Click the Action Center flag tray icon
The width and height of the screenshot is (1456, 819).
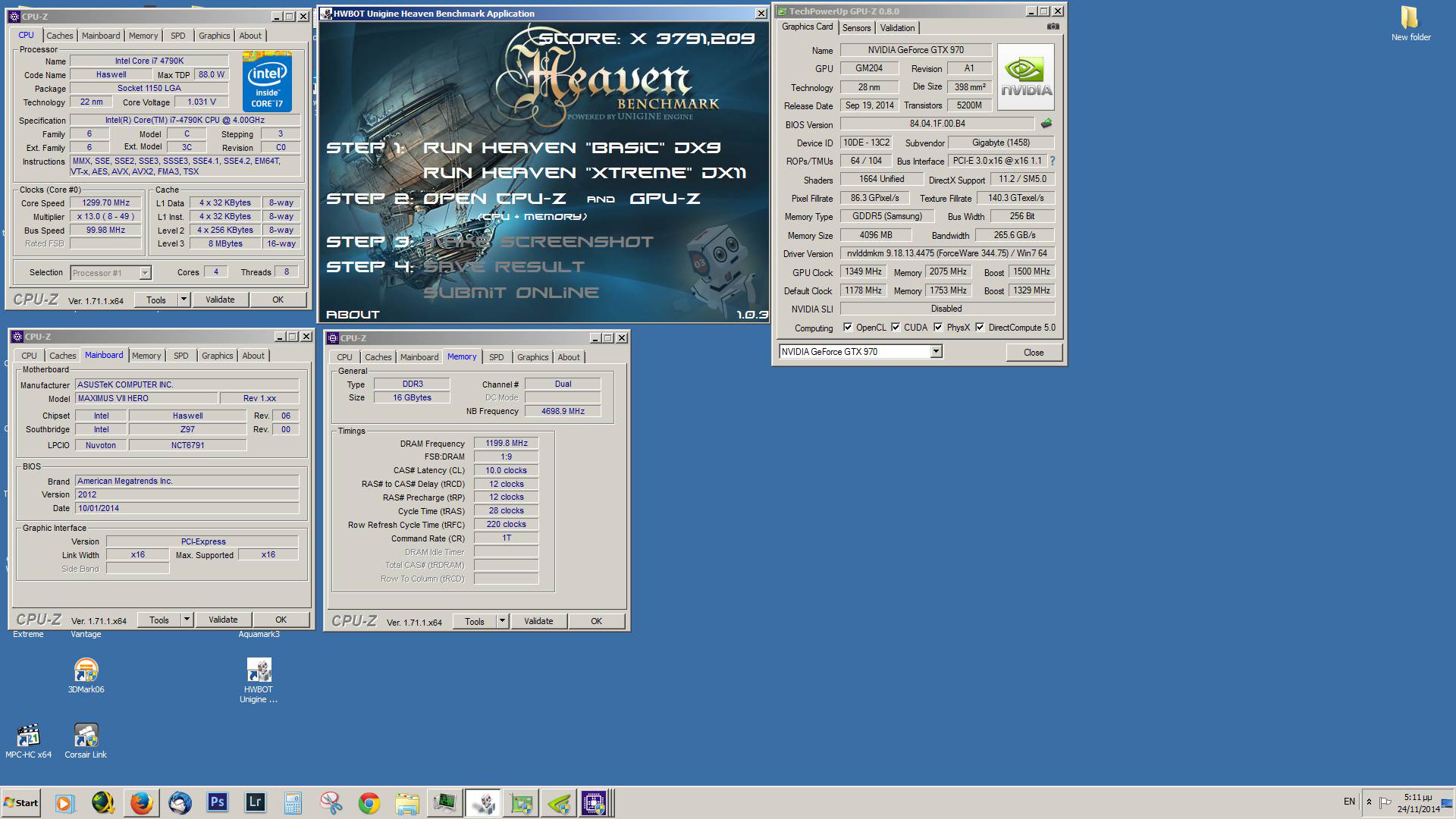[1385, 802]
